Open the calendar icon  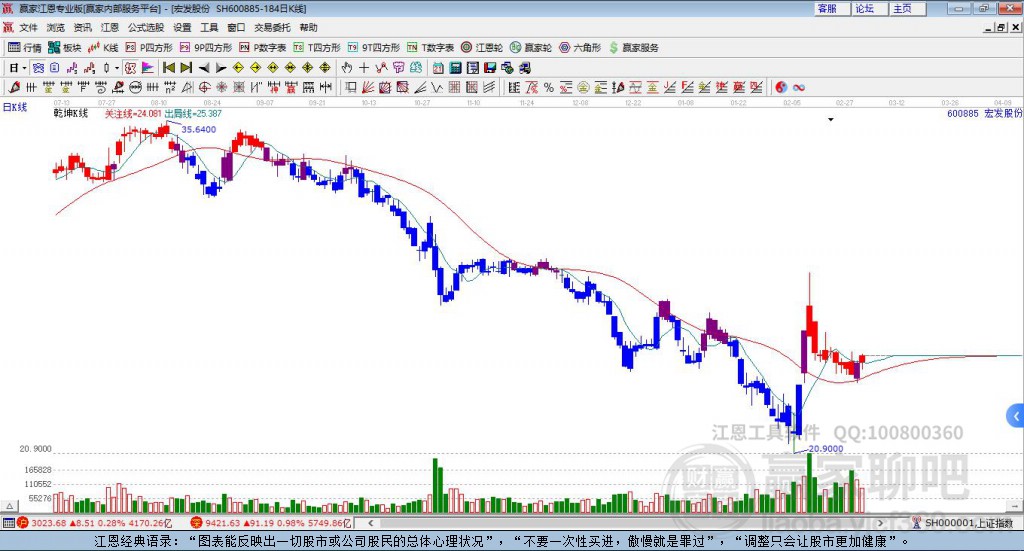[438, 68]
